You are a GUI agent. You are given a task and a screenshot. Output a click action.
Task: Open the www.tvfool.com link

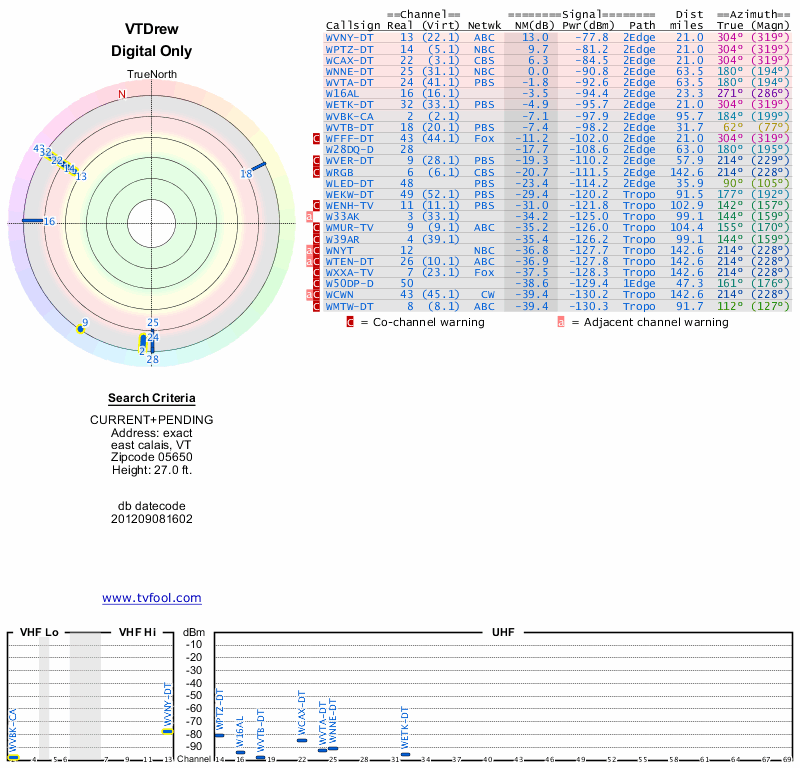152,598
